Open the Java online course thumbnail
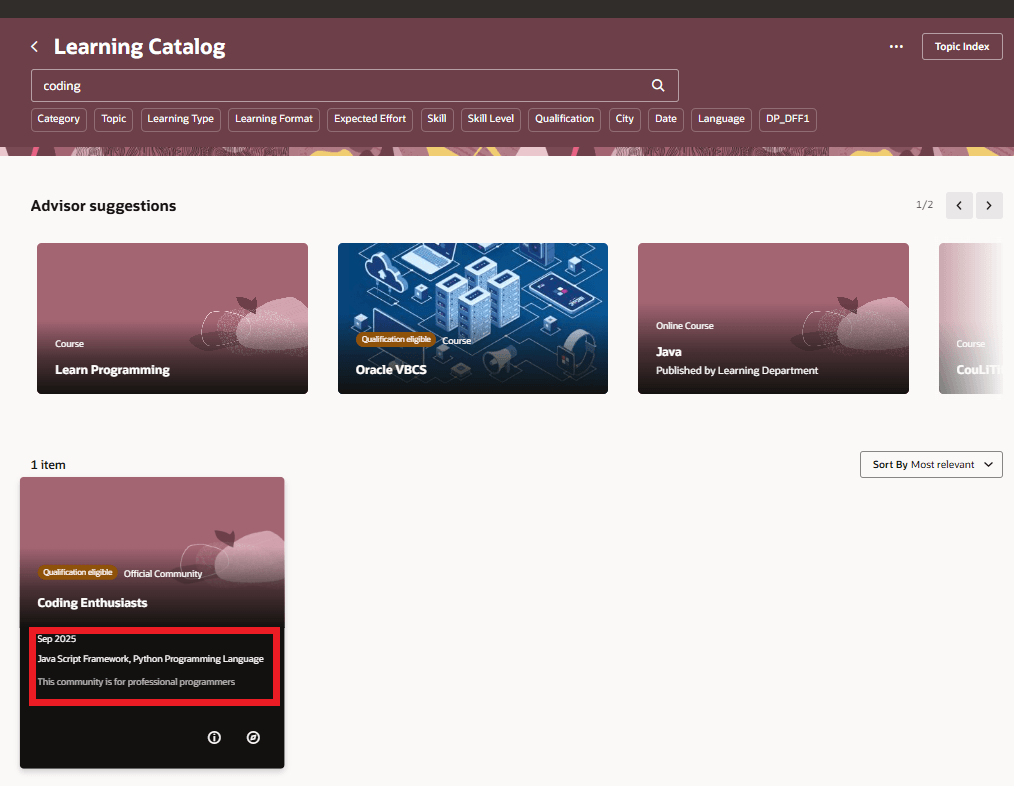 [x=773, y=318]
